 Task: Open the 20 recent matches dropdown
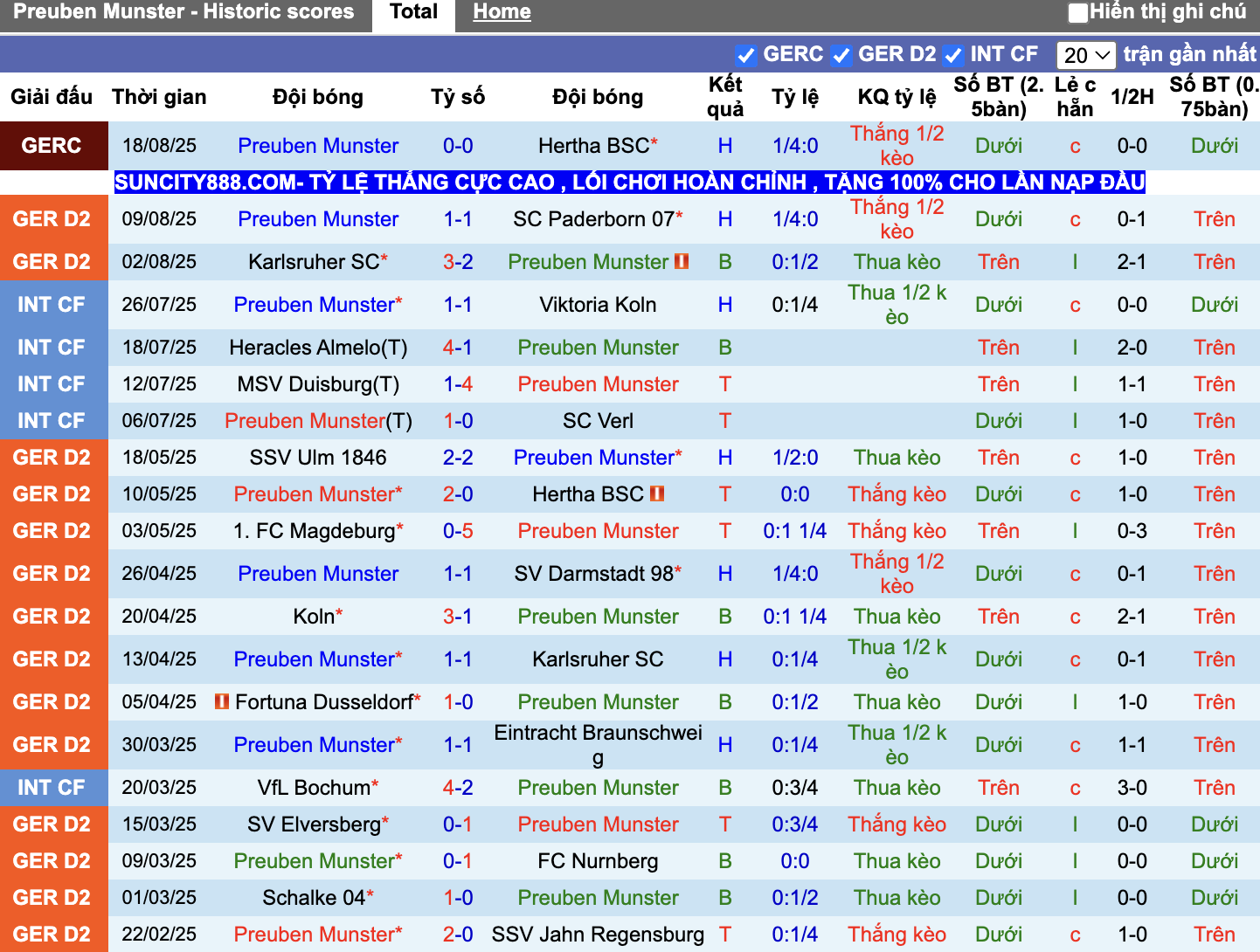1086,55
